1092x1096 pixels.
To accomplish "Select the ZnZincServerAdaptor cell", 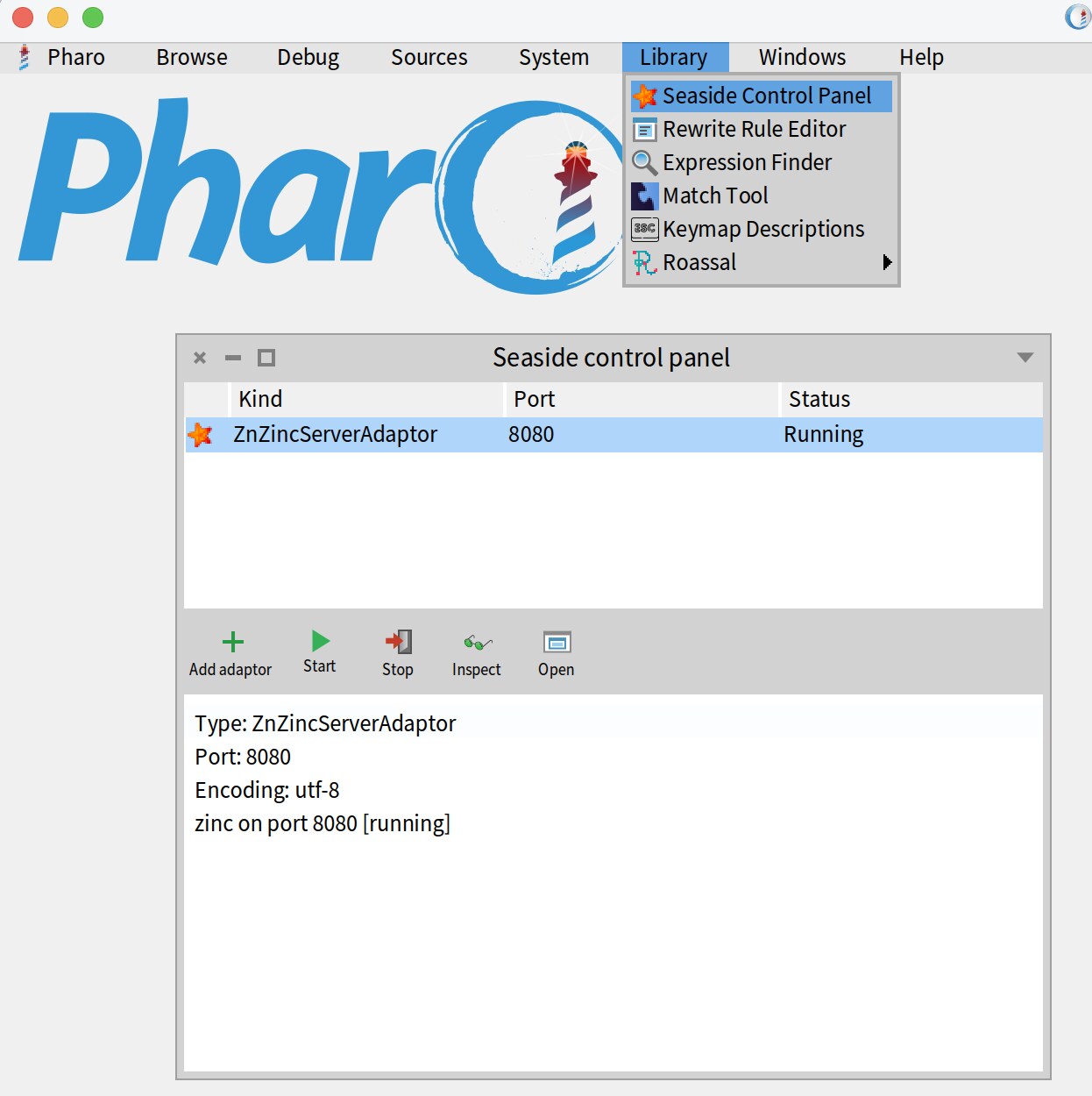I will click(335, 434).
